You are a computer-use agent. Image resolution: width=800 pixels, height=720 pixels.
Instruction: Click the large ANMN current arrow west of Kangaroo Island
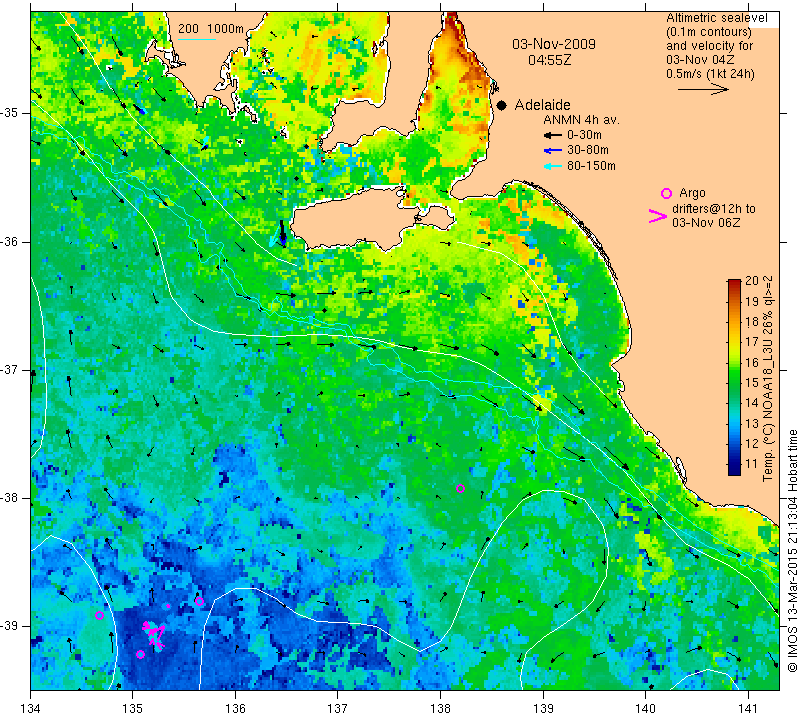283,233
